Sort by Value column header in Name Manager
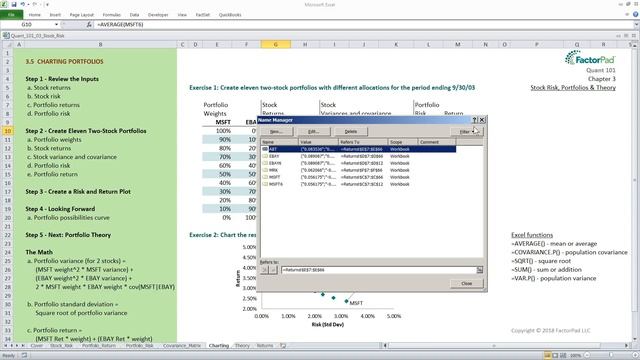 [x=318, y=142]
